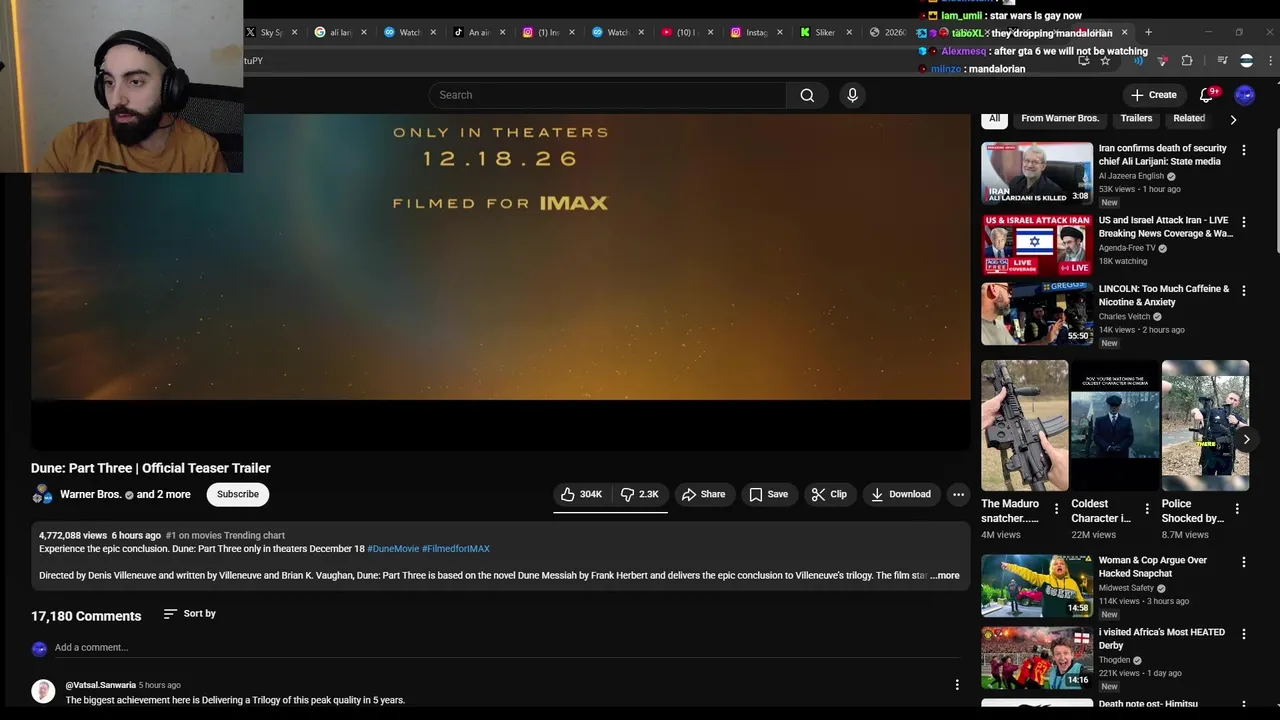Open browser extensions puzzle icon
Screen dimensions: 1280x720
point(1187,61)
